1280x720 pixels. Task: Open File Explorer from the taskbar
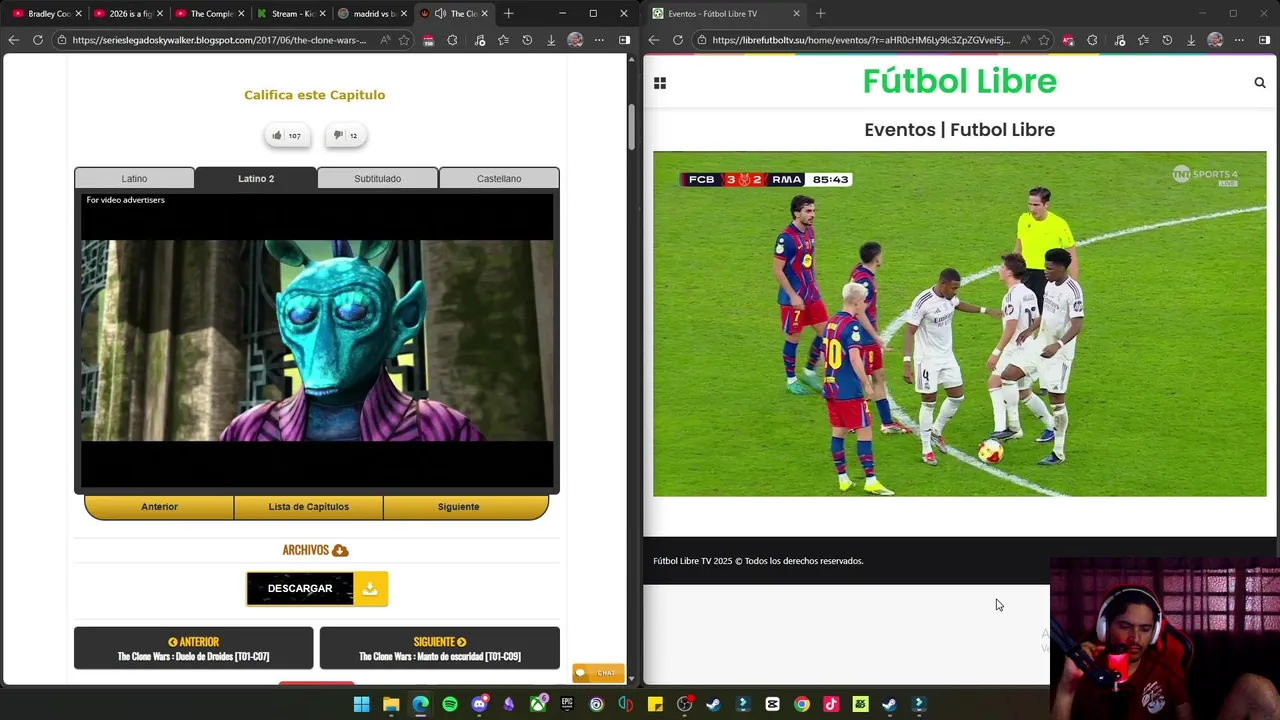pos(391,704)
